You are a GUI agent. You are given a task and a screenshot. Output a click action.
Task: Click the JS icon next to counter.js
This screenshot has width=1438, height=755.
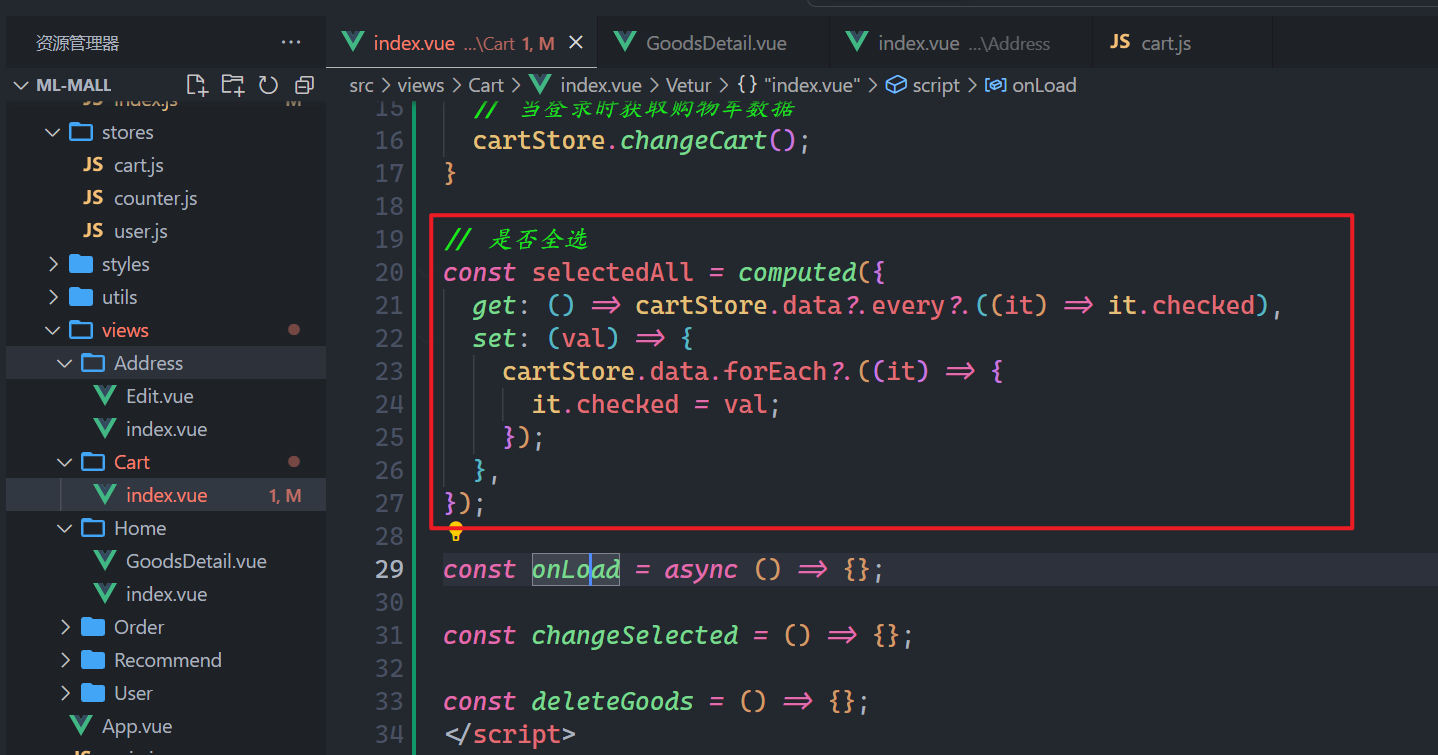coord(93,198)
